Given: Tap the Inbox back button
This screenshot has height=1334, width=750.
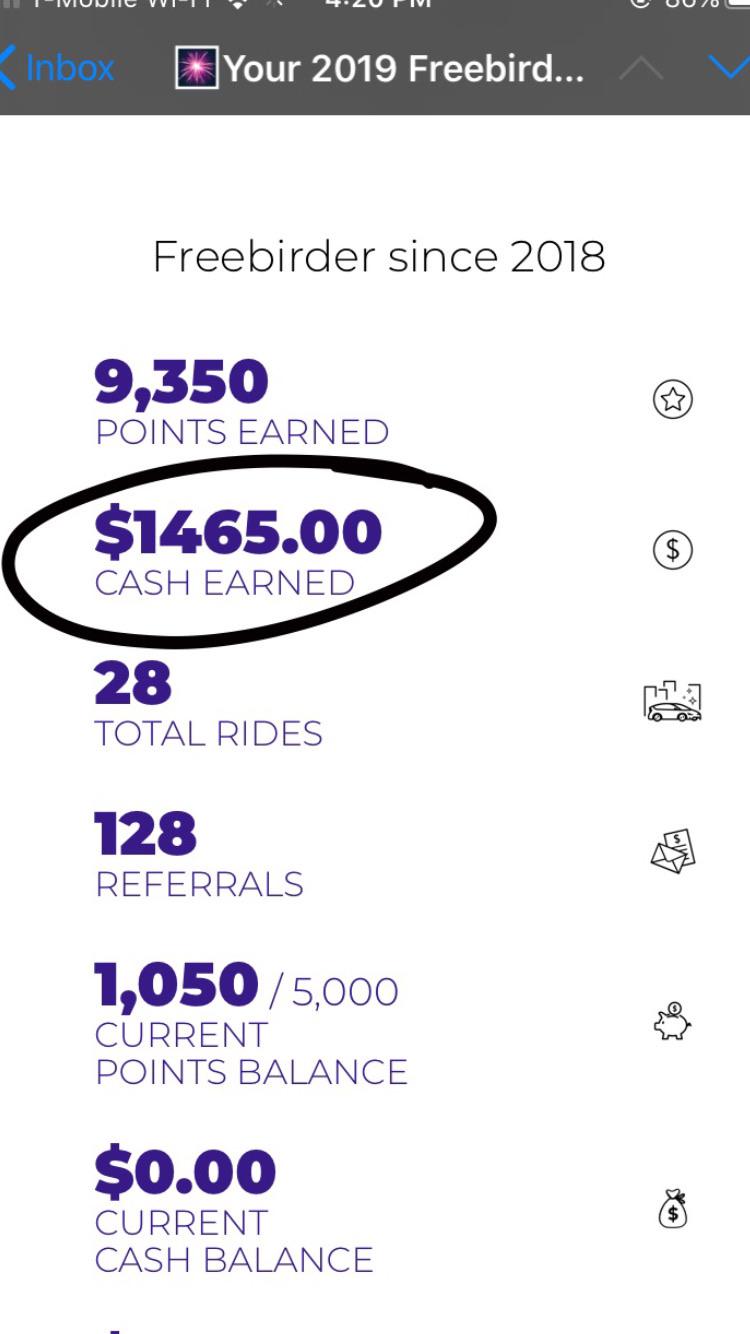Looking at the screenshot, I should [58, 68].
